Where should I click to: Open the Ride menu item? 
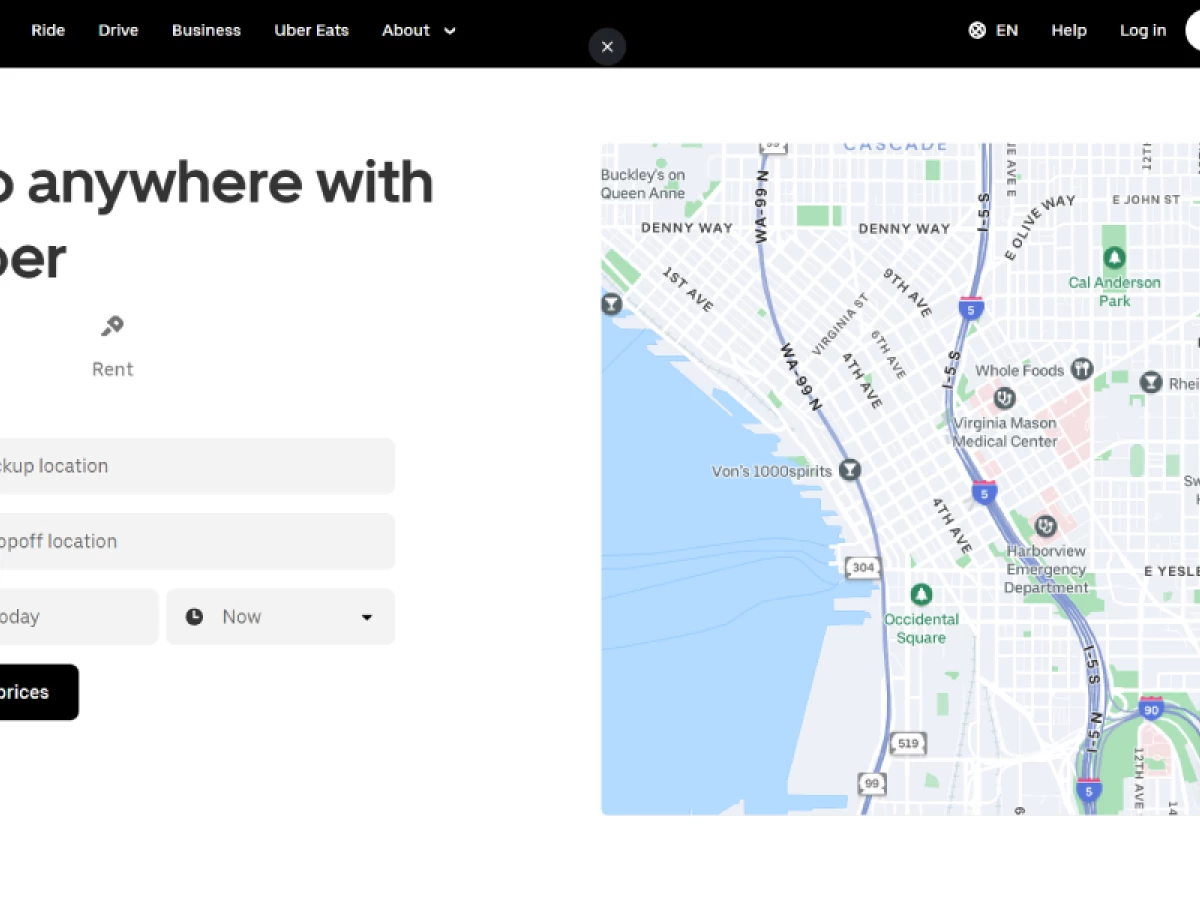coord(48,30)
